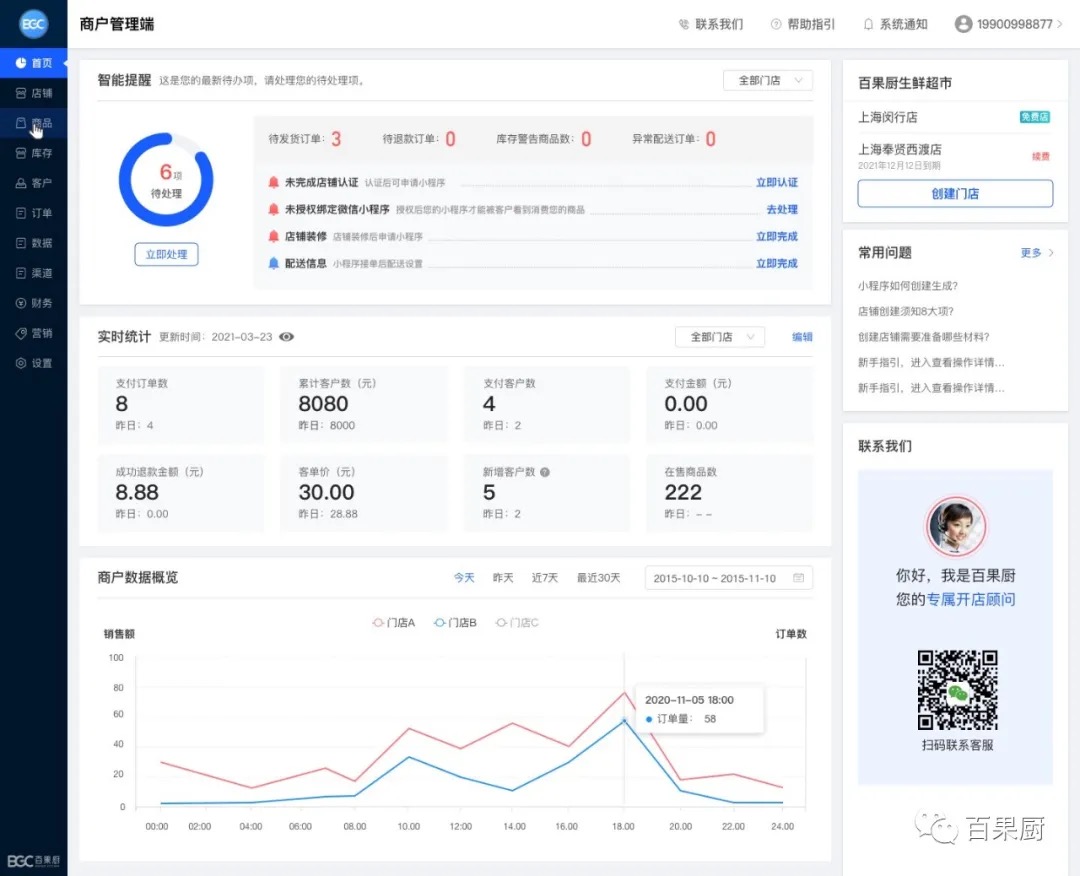
Task: Click the bell icon beside 系统通知
Action: pos(868,24)
